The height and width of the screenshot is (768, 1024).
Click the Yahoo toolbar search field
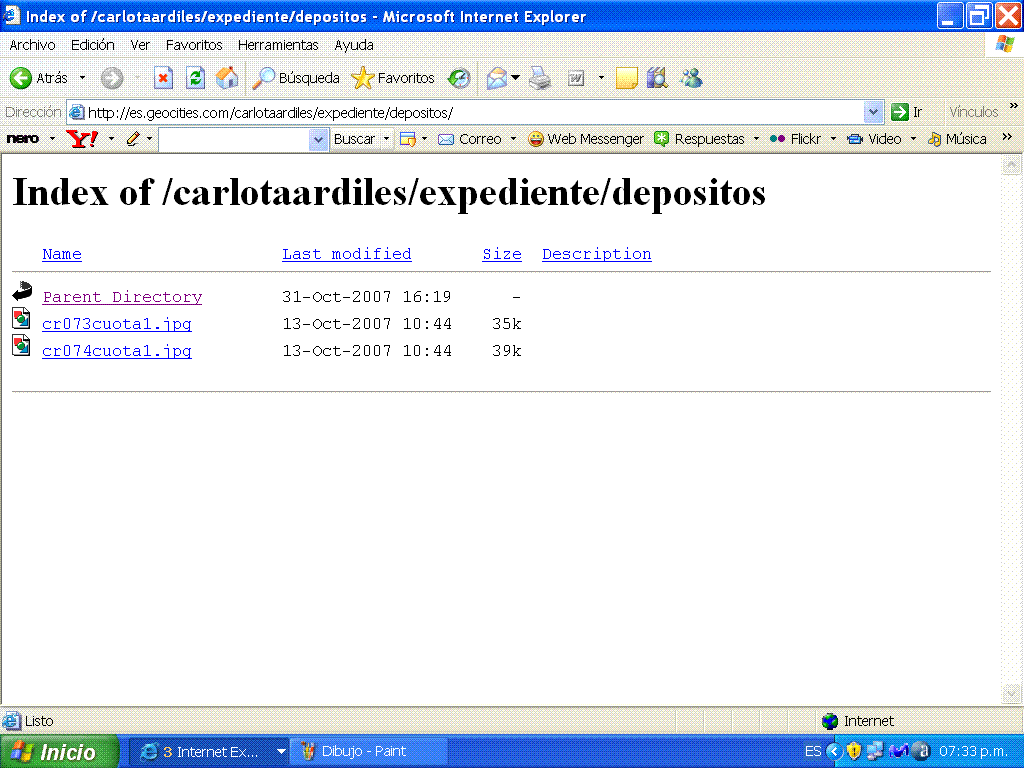(x=234, y=139)
